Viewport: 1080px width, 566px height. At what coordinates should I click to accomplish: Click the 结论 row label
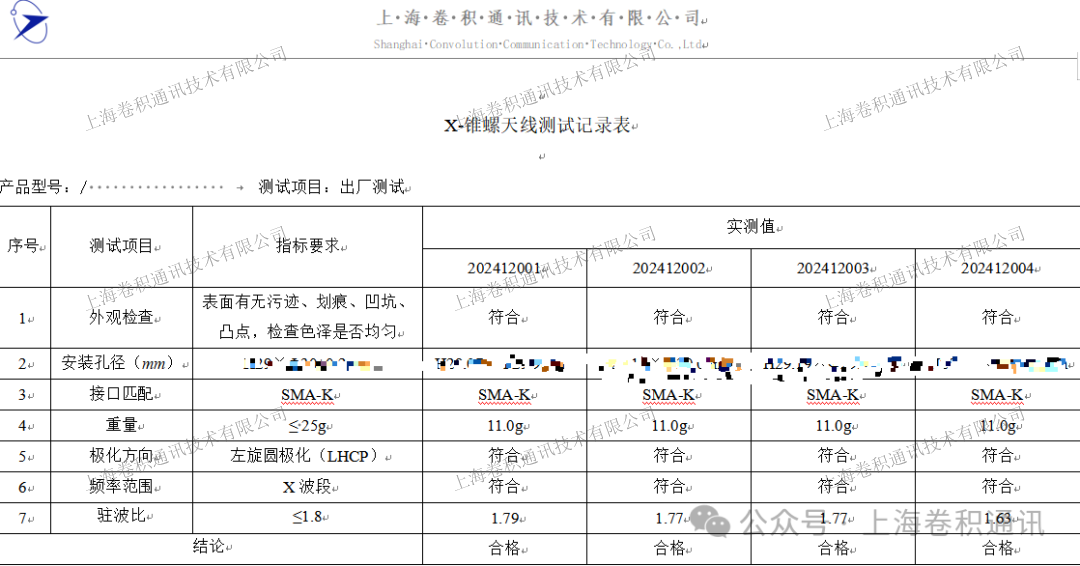pyautogui.click(x=209, y=547)
